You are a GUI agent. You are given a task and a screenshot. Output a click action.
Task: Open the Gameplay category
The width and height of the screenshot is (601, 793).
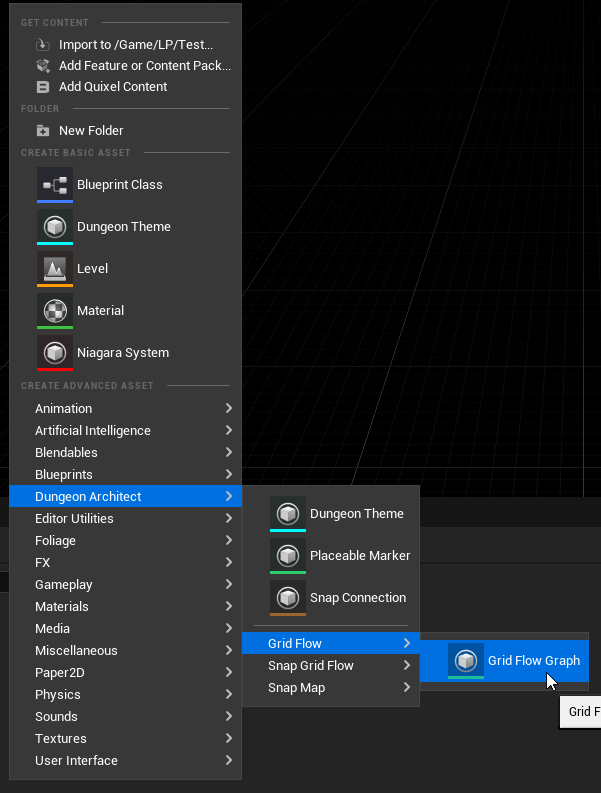coord(125,584)
